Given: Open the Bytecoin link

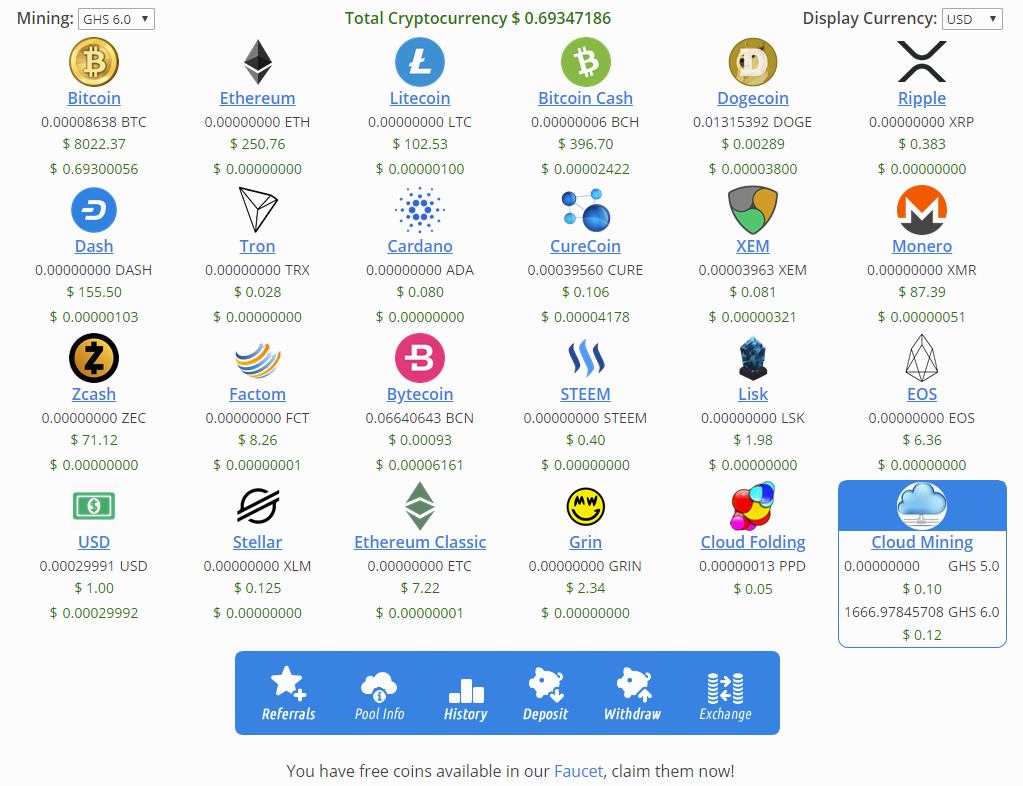Looking at the screenshot, I should coord(420,395).
